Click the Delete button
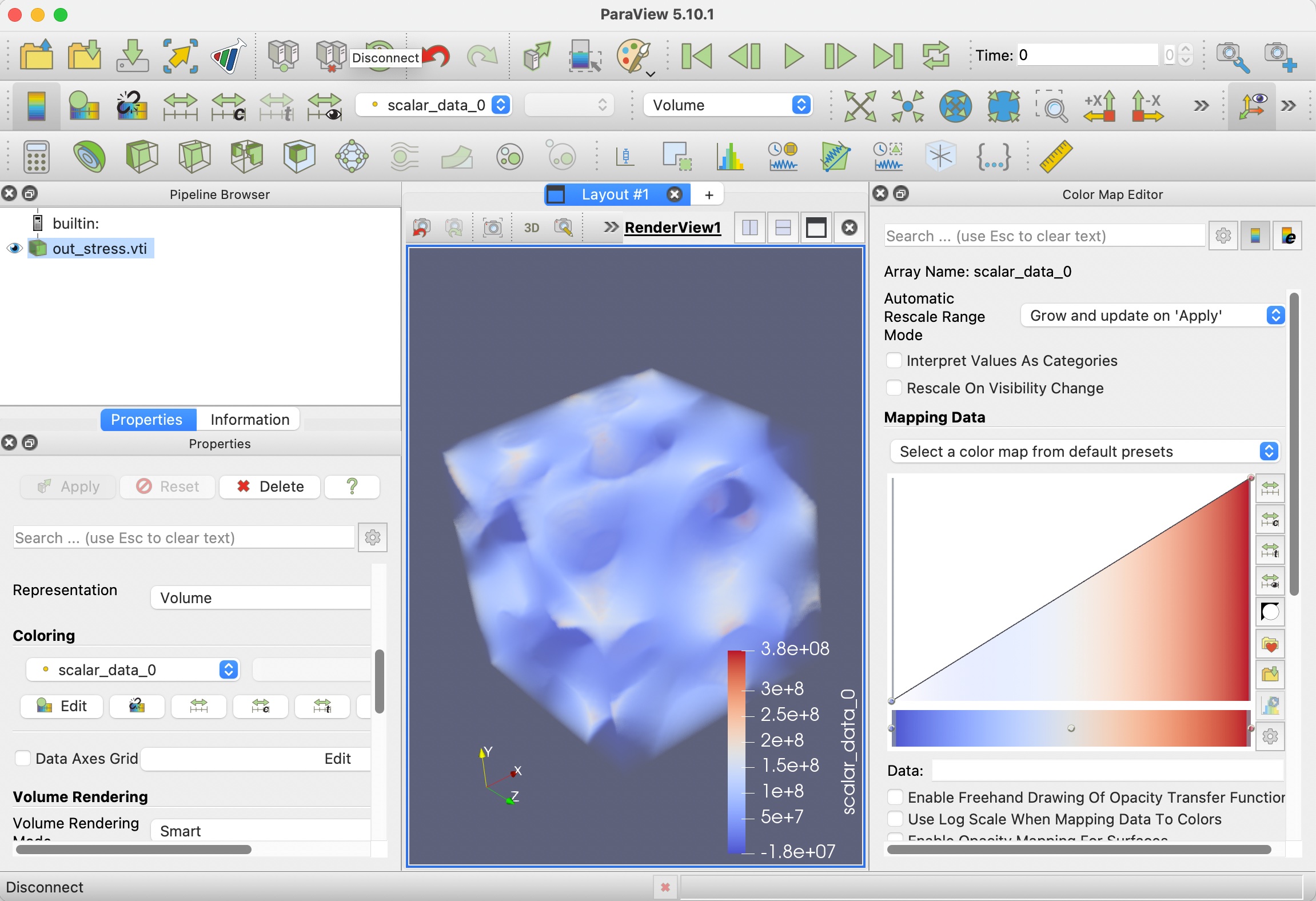 coord(270,487)
